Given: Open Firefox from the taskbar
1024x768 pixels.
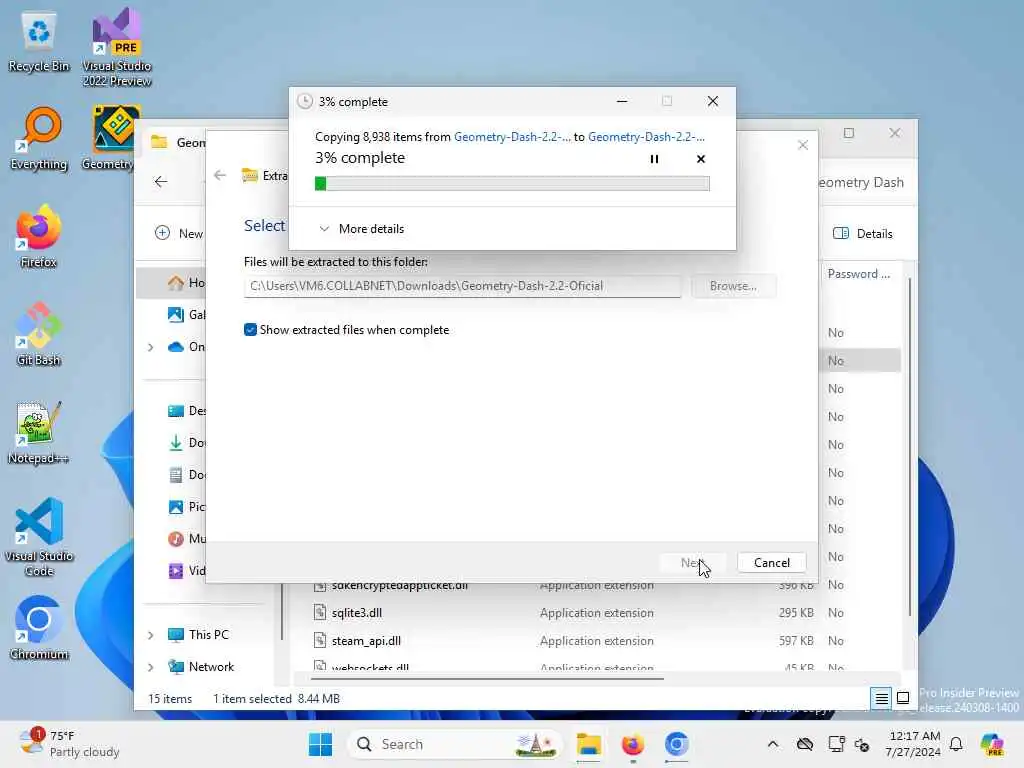Looking at the screenshot, I should coord(632,744).
